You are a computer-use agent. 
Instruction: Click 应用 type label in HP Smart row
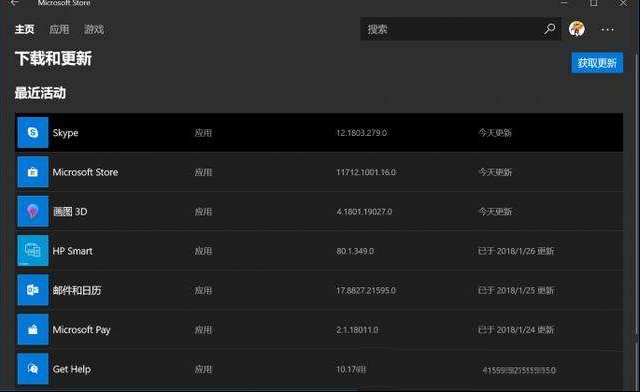click(x=203, y=251)
